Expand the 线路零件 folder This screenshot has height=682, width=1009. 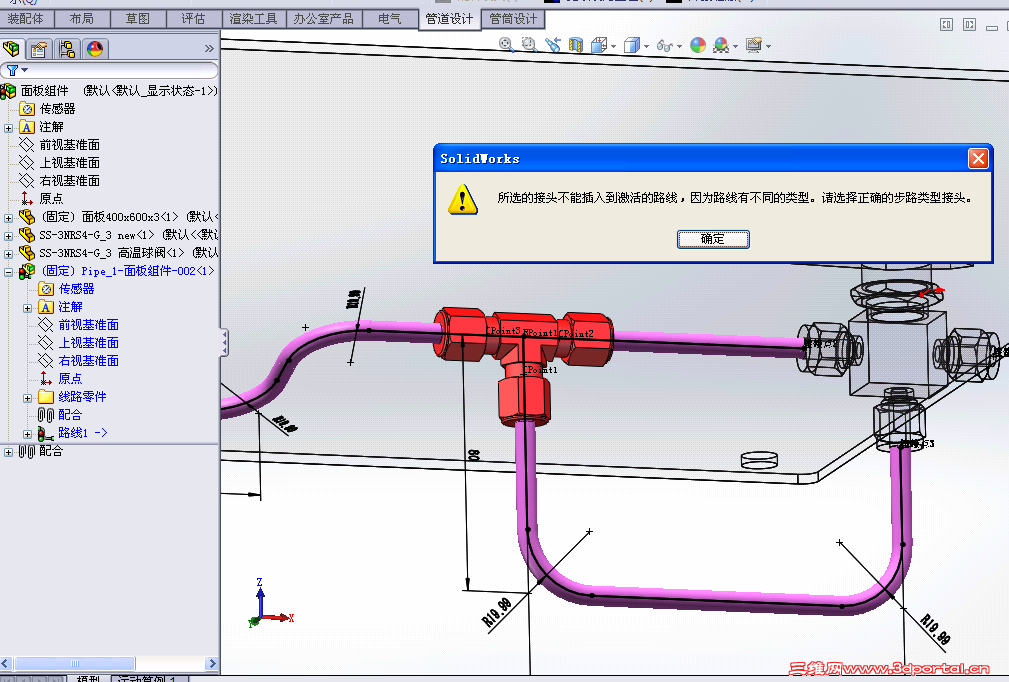28,398
